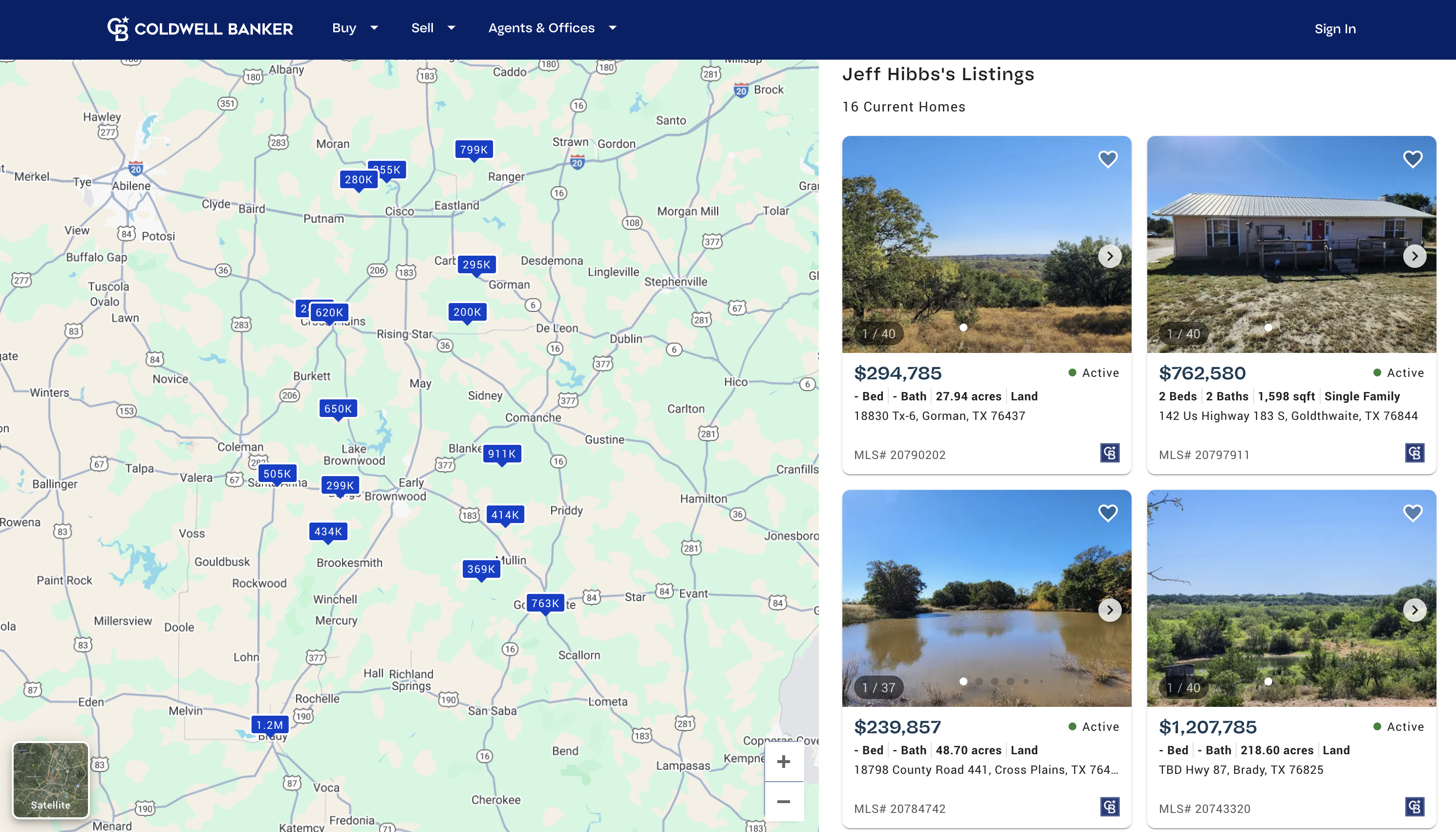Viewport: 1456px width, 832px height.
Task: Show next photo of Cross Plains listing
Action: tap(1110, 610)
